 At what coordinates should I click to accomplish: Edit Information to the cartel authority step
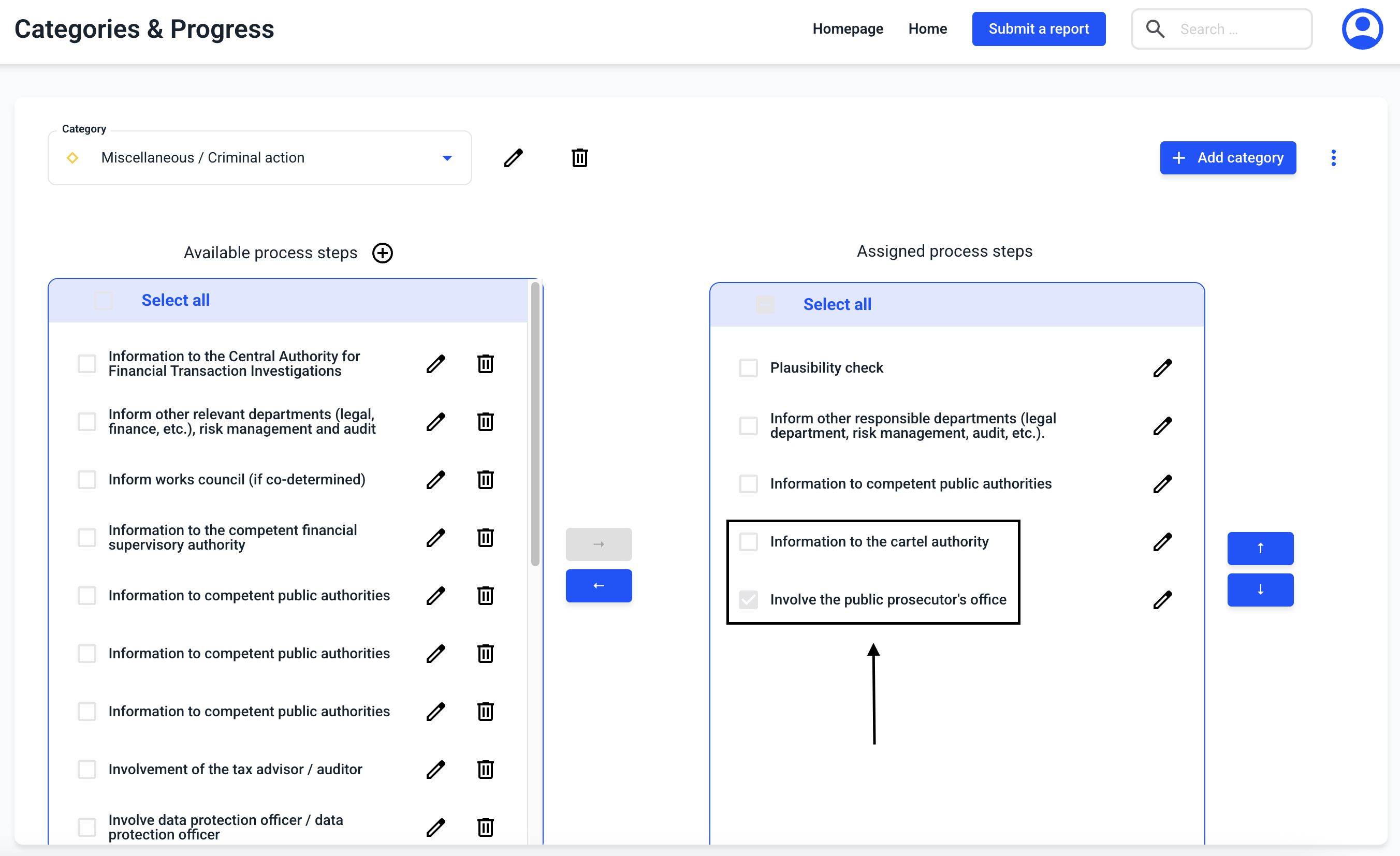pos(1162,541)
